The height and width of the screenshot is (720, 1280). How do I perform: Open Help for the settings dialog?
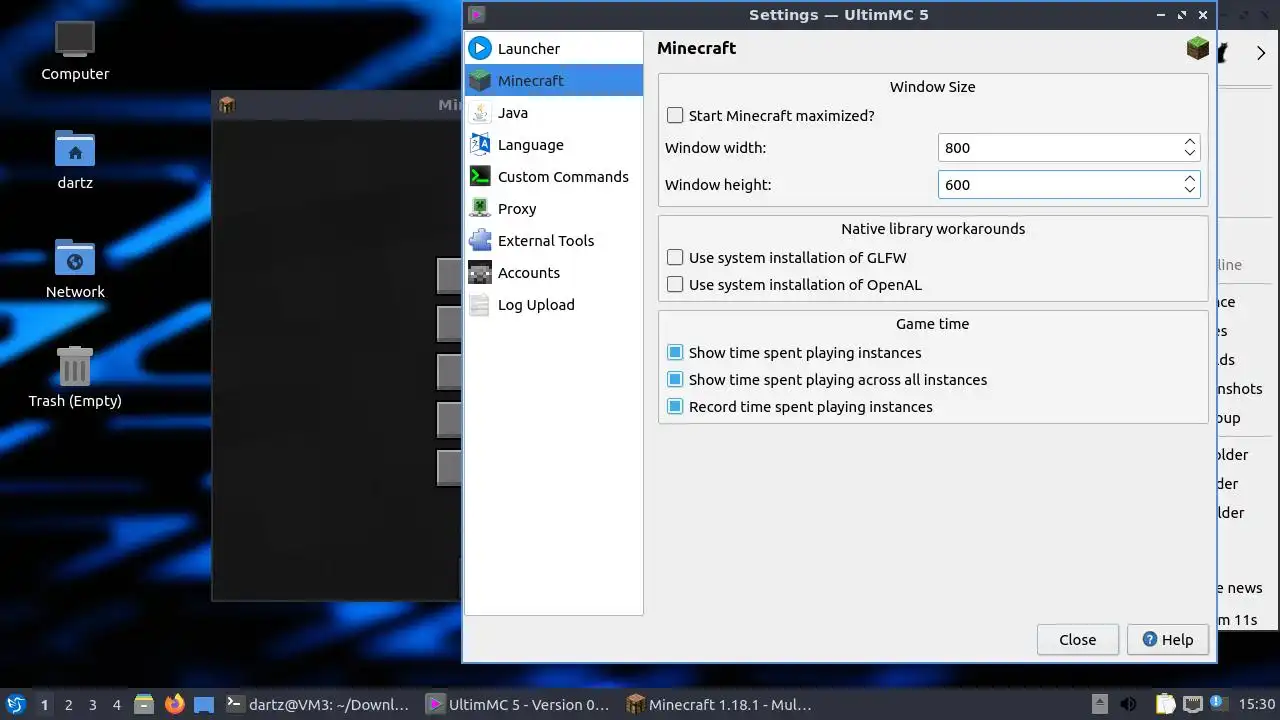coord(1168,640)
